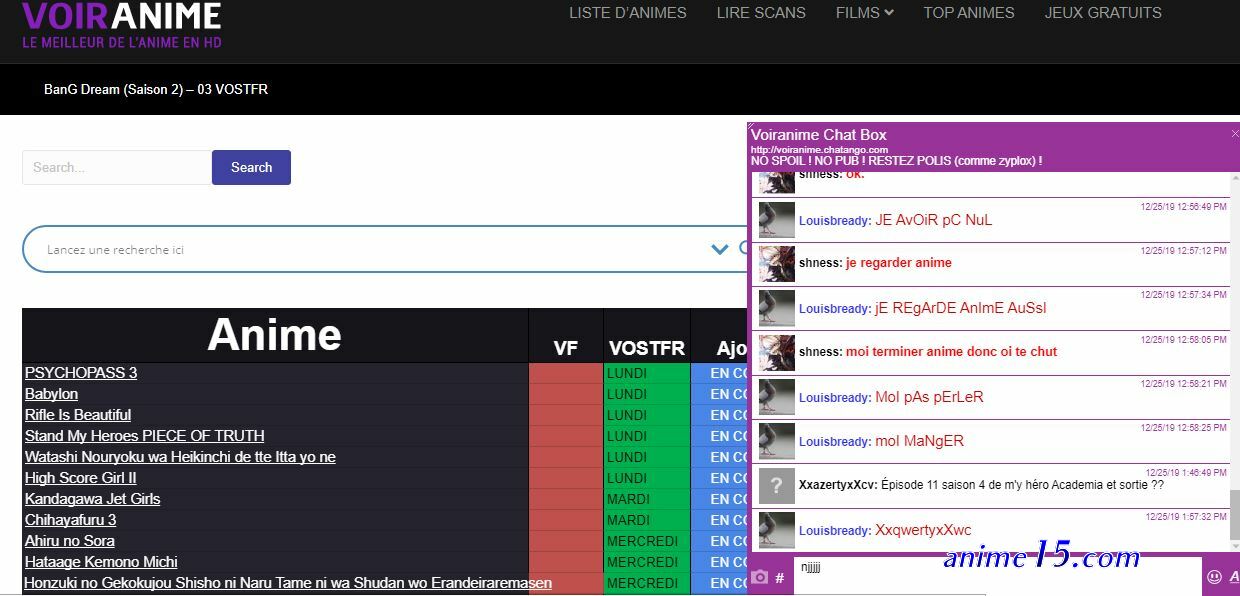Image resolution: width=1240 pixels, height=596 pixels.
Task: Open Kandagawa Jet Girls link
Action: click(93, 499)
